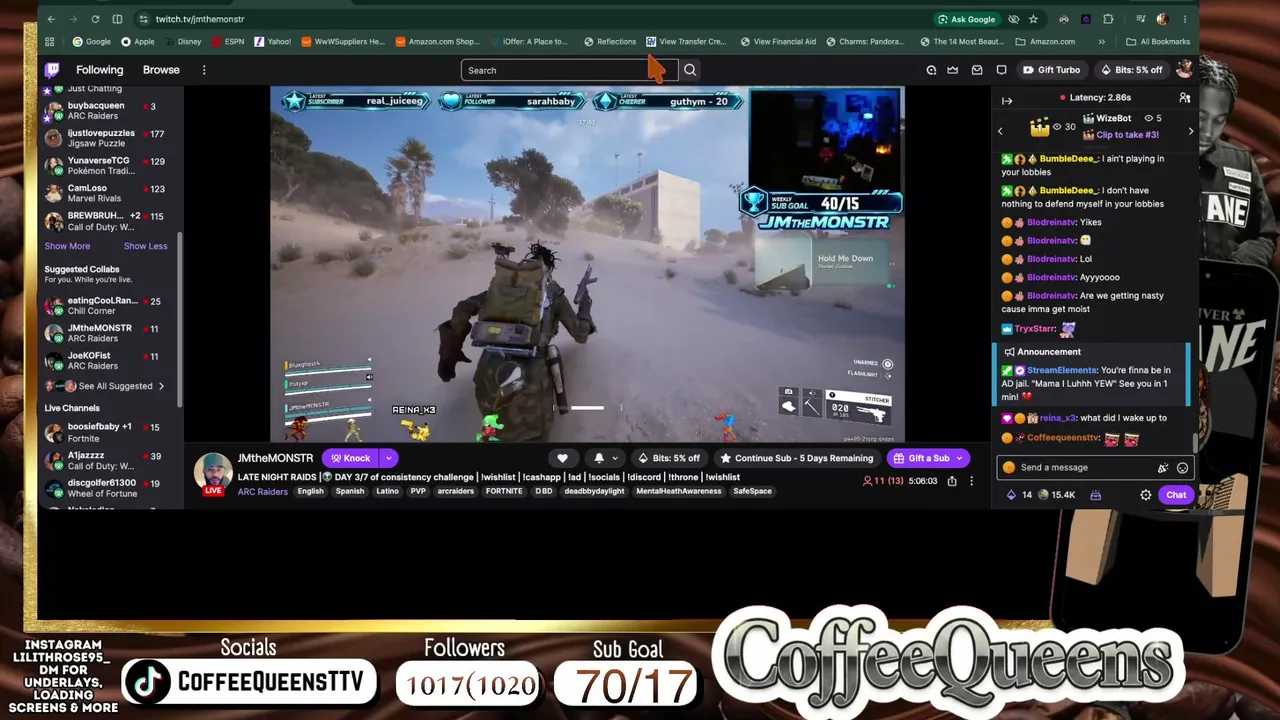Click Continue Sub - 5 Days Remaining

click(x=797, y=458)
